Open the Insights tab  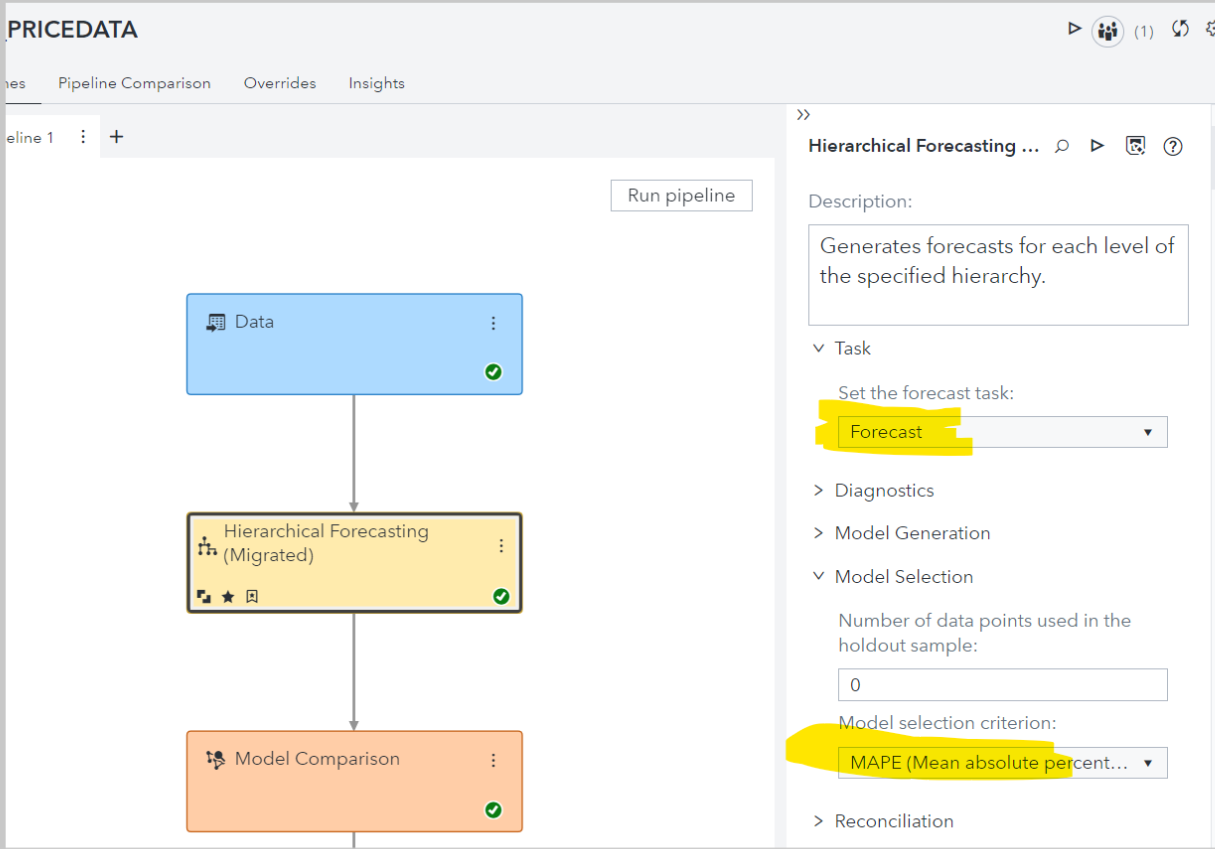376,83
